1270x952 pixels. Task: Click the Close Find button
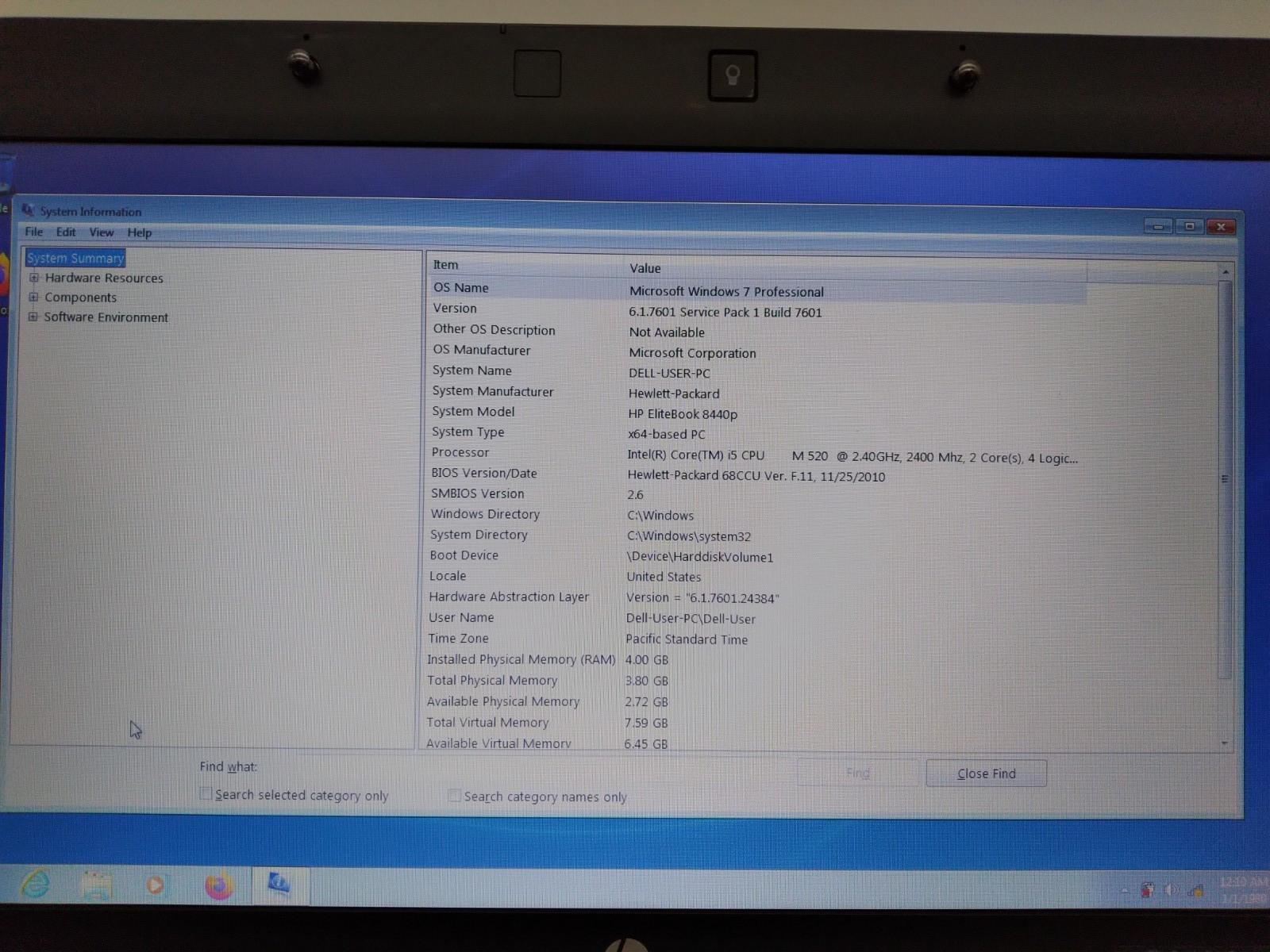coord(986,773)
